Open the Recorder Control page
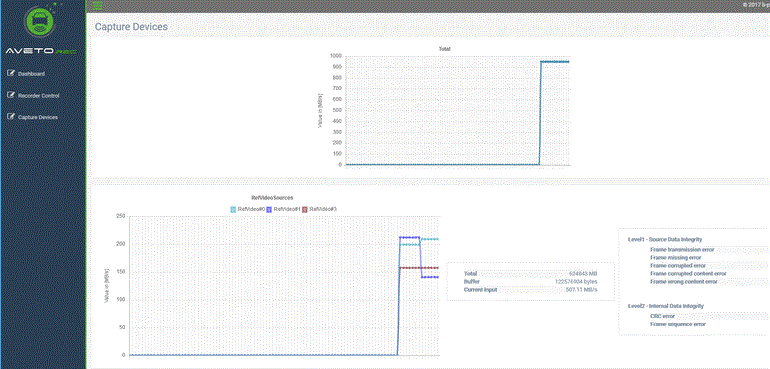The height and width of the screenshot is (369, 770). pos(38,96)
